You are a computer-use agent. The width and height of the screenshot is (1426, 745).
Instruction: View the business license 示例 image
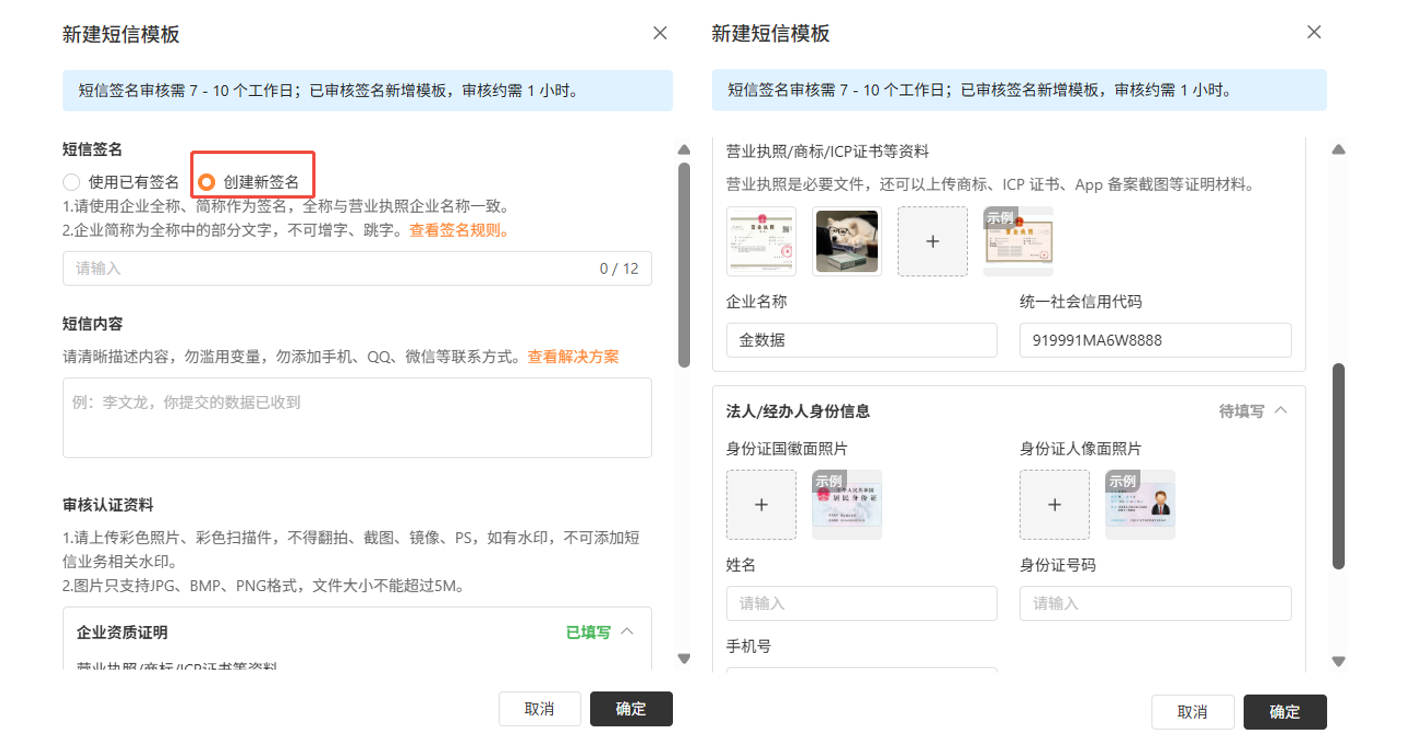pos(1018,241)
